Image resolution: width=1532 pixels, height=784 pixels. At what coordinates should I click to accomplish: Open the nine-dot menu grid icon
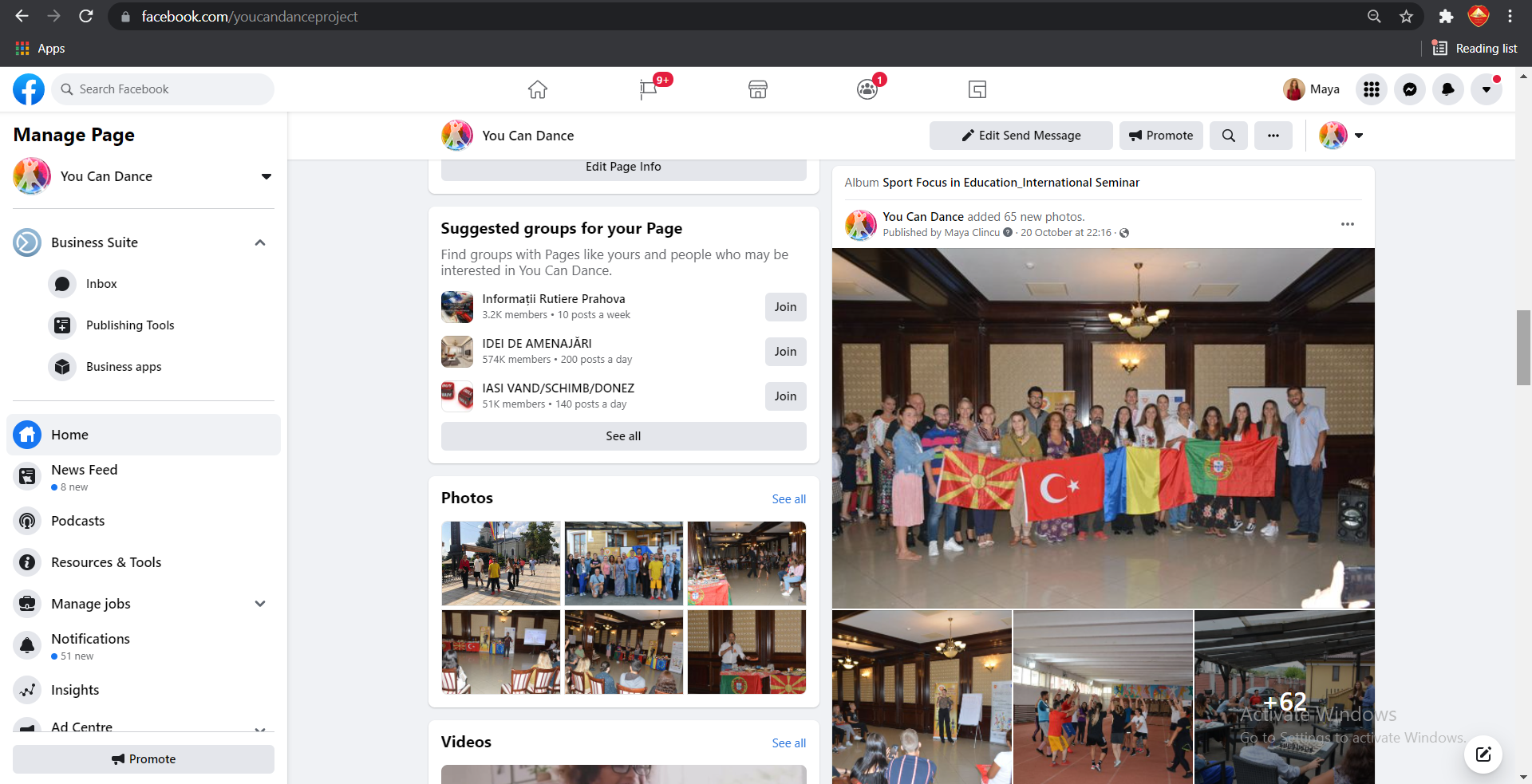[x=1372, y=89]
